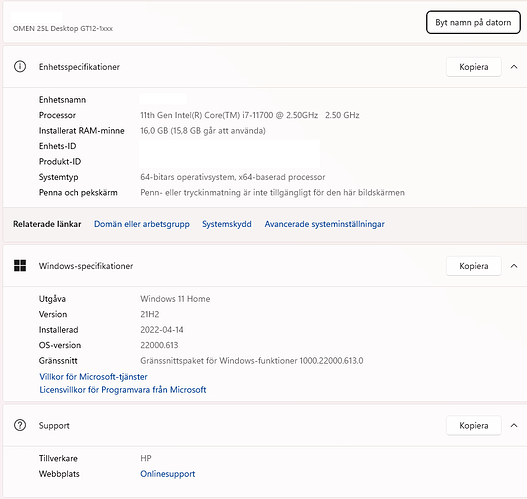Open Villkor för Microsoft-tjänster link

point(93,377)
